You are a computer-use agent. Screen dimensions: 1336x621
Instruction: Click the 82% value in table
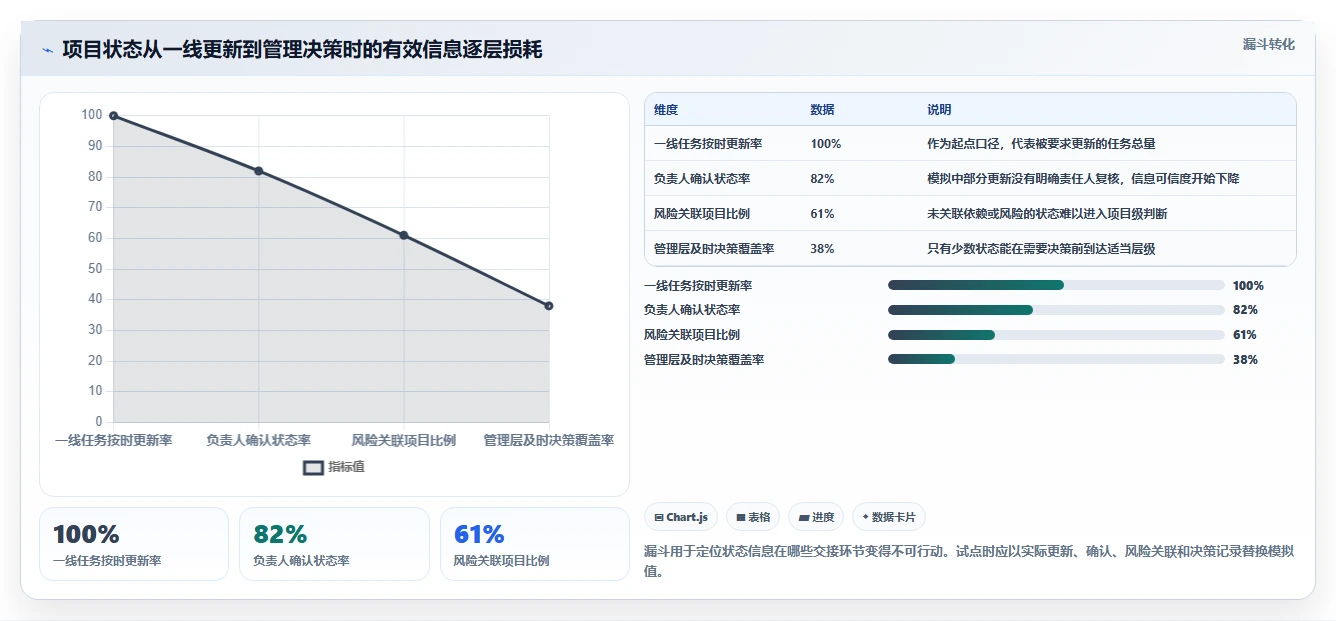[x=822, y=179]
